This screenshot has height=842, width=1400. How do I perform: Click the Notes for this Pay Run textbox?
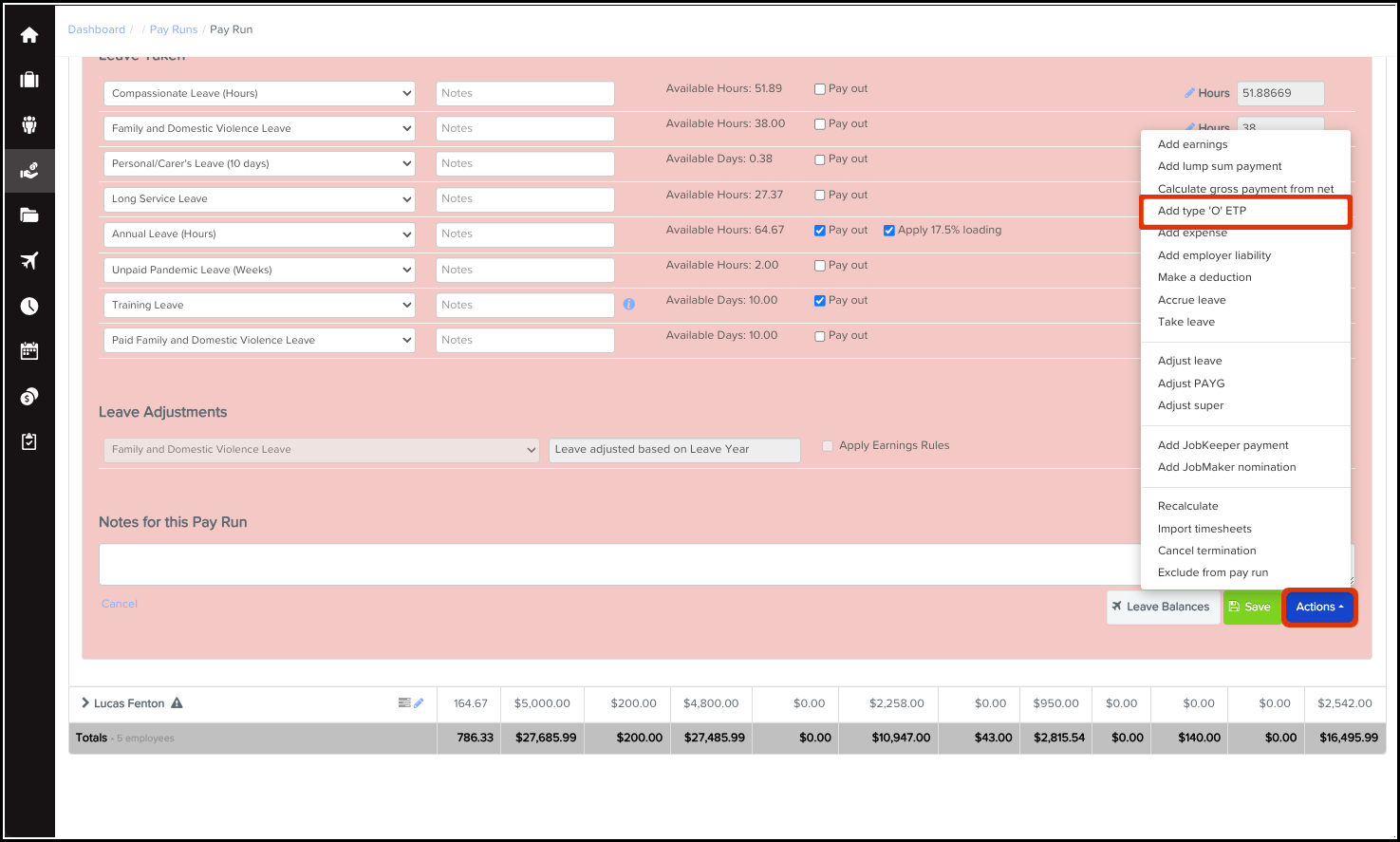pyautogui.click(x=617, y=564)
